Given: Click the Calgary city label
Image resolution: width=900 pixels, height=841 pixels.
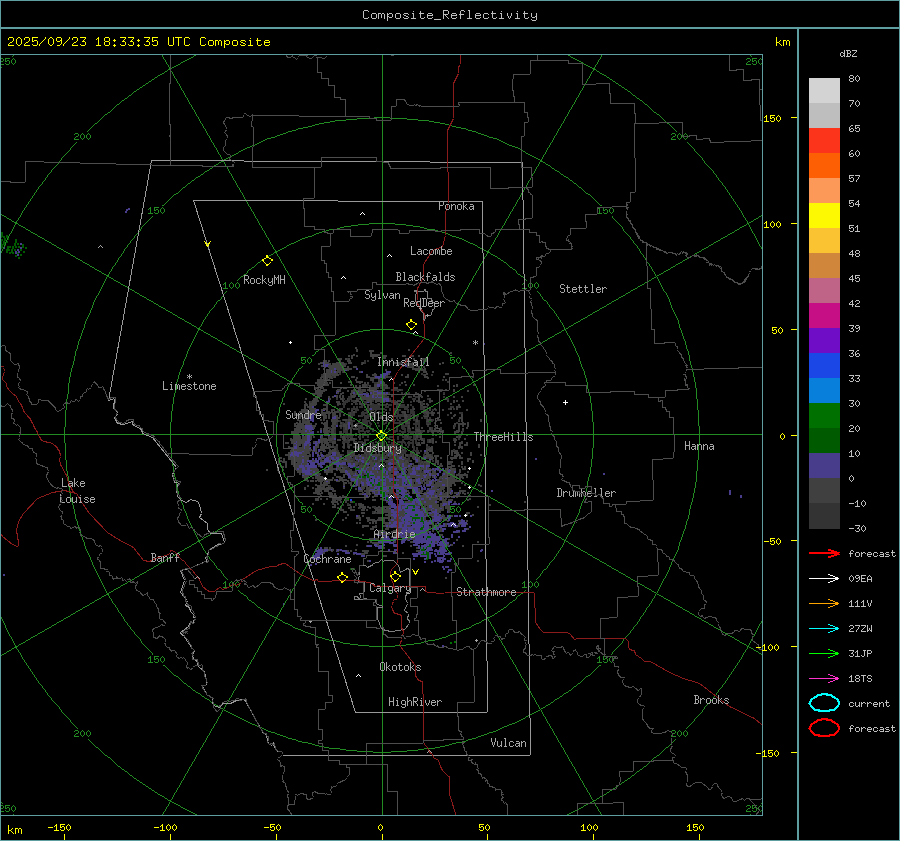Looking at the screenshot, I should tap(389, 589).
